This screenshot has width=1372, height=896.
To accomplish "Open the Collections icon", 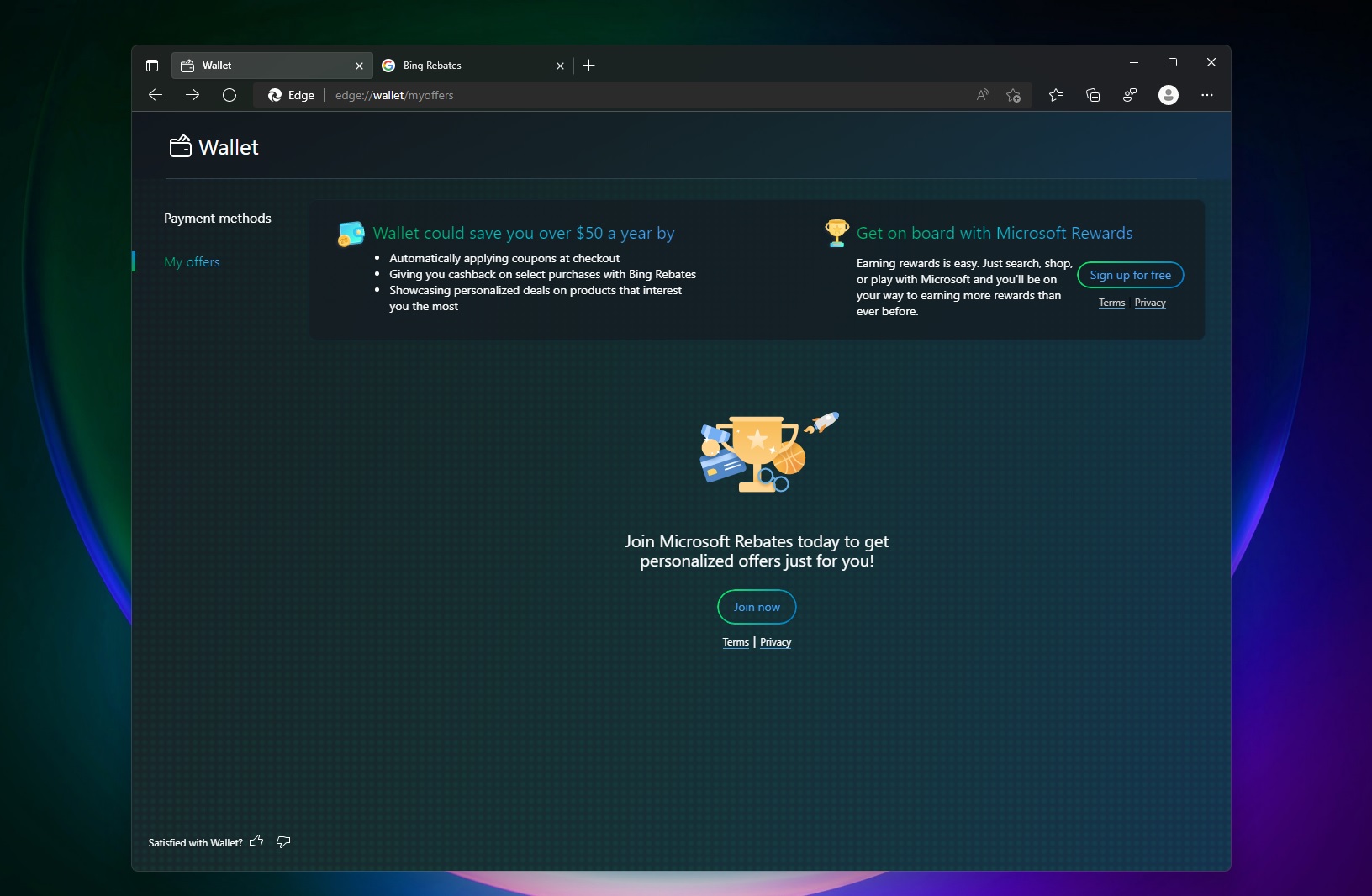I will [x=1093, y=95].
